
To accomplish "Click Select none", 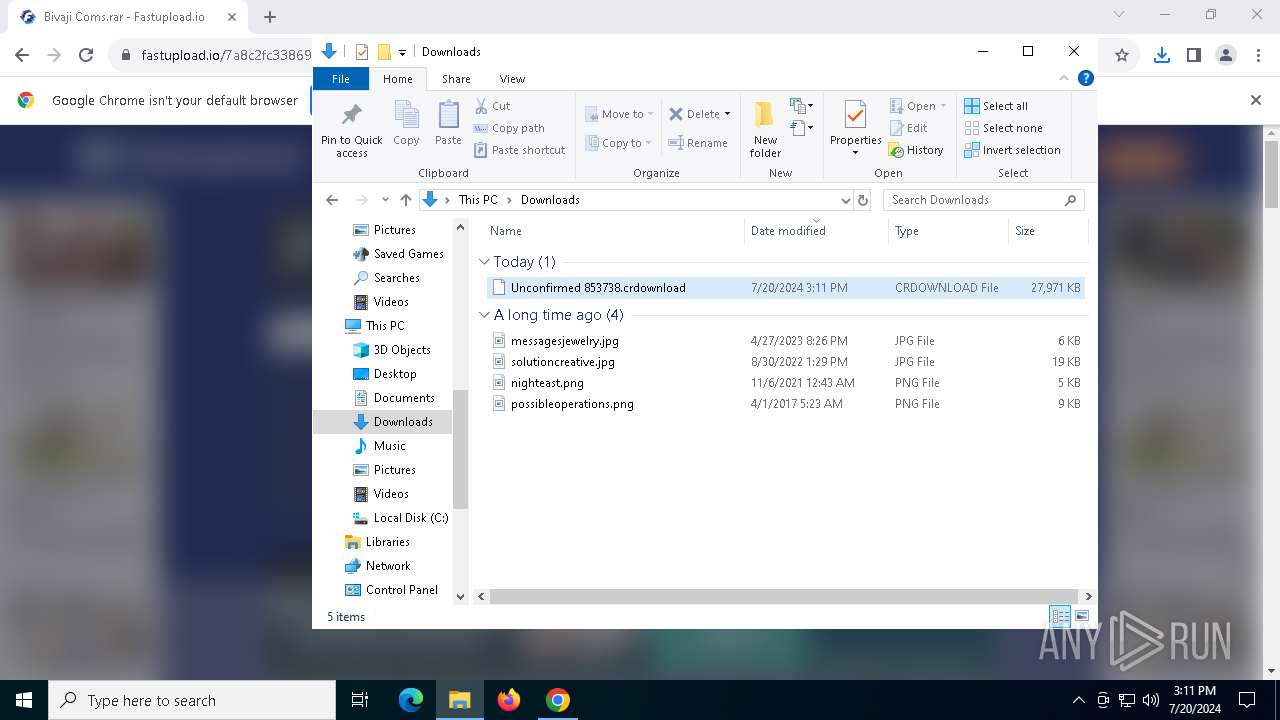I will [1003, 128].
